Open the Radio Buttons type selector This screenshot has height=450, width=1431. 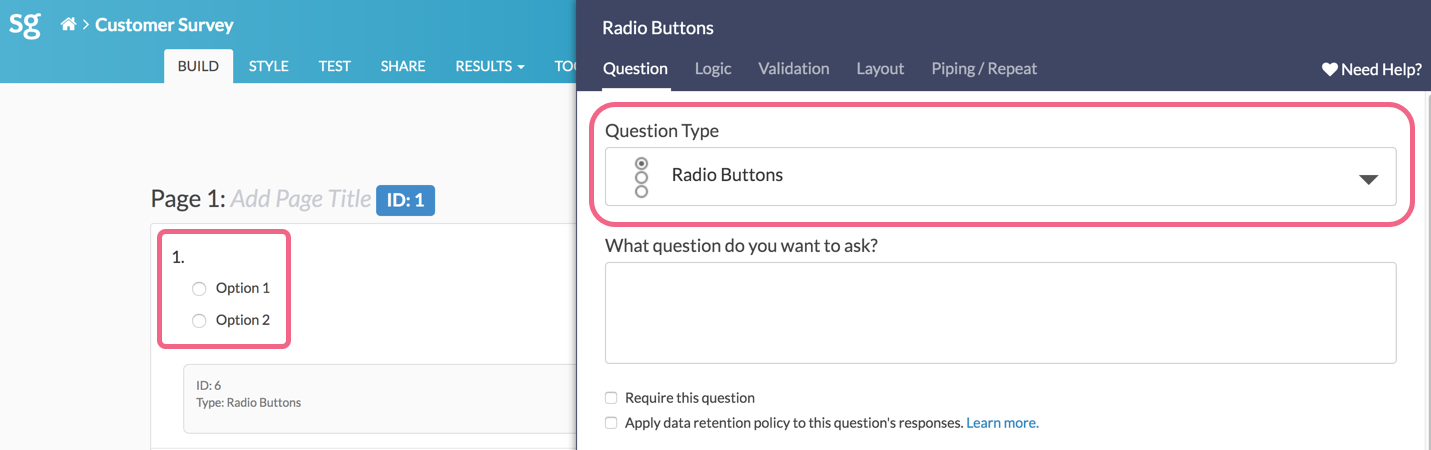click(1000, 177)
